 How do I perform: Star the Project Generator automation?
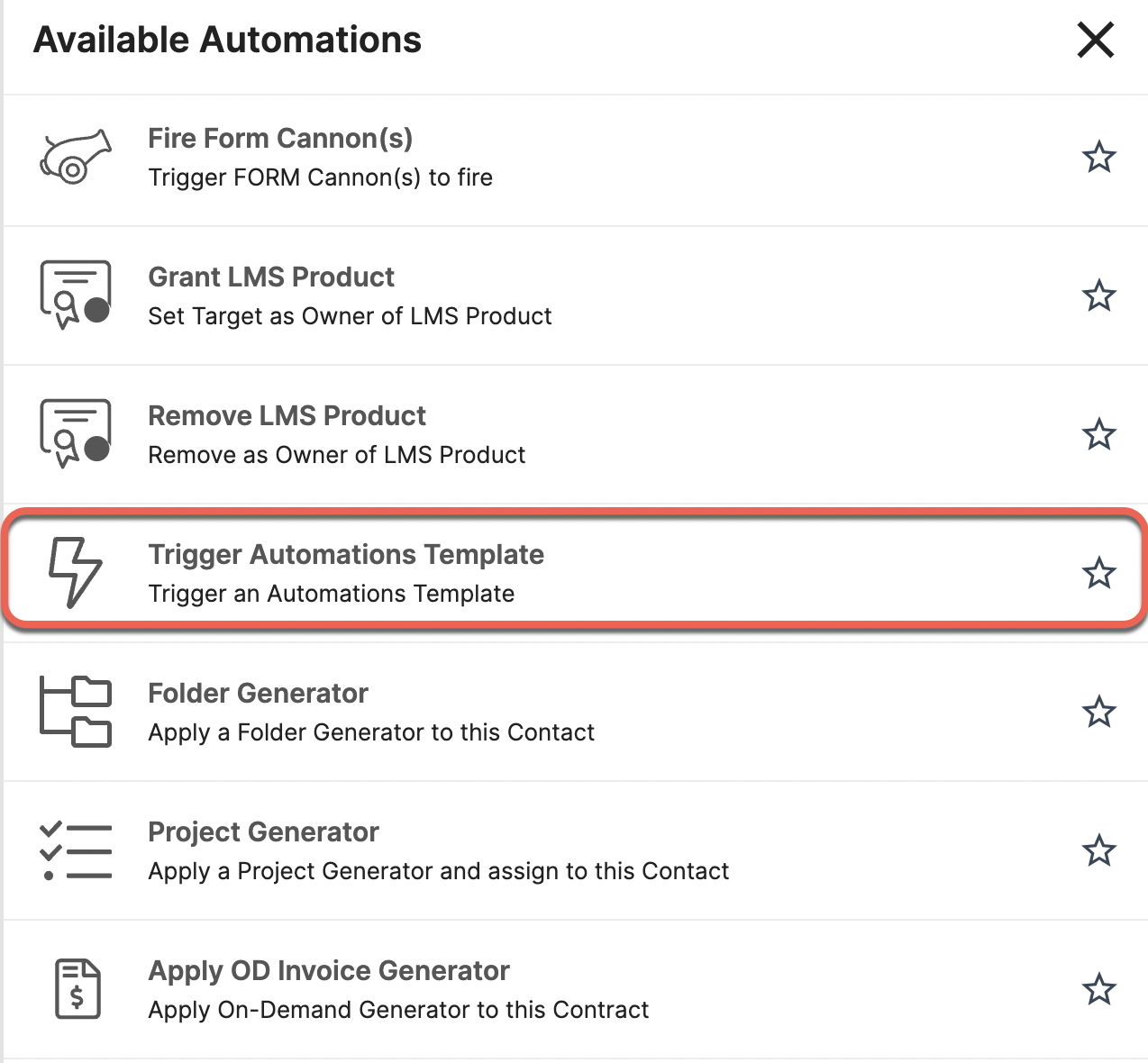[1098, 850]
